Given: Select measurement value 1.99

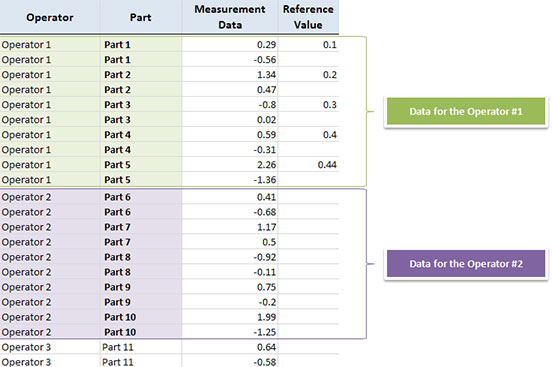Looking at the screenshot, I should [x=230, y=317].
